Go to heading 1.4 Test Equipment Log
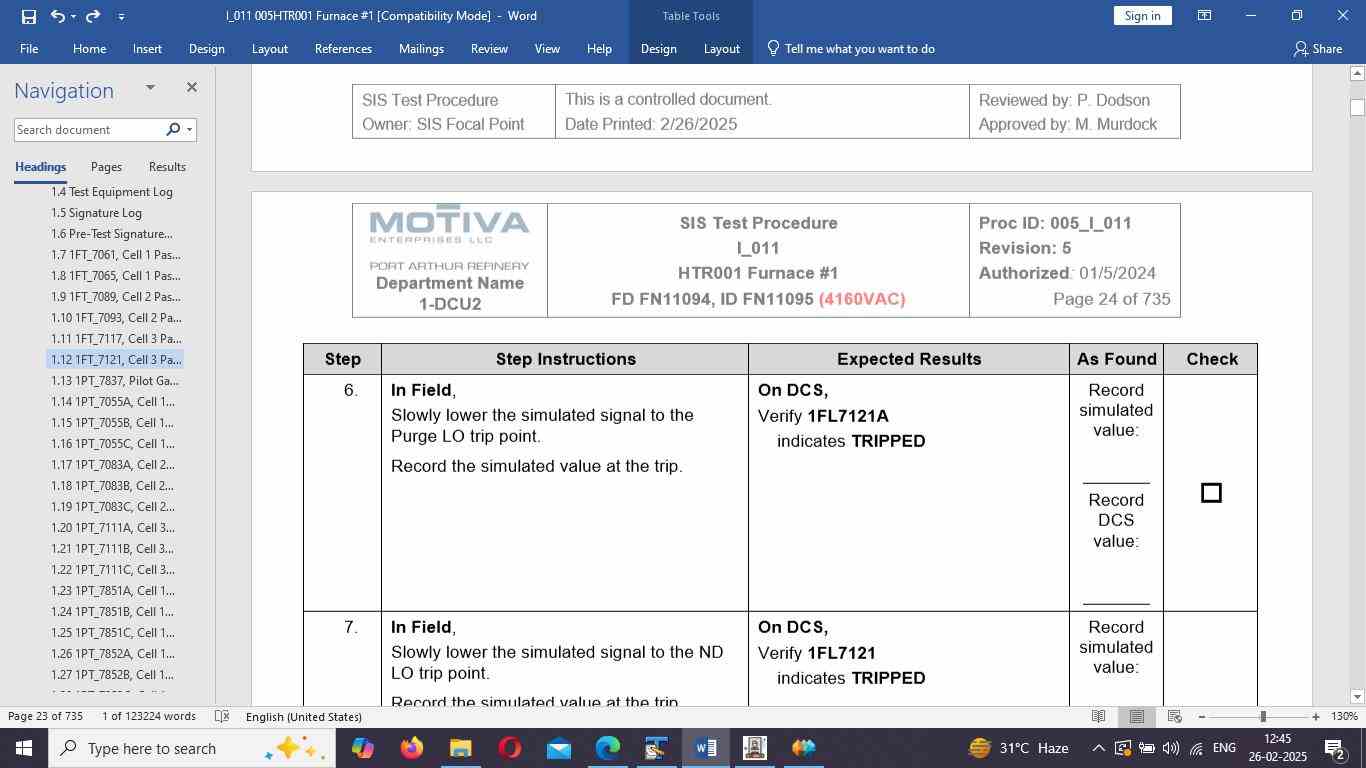 point(112,191)
